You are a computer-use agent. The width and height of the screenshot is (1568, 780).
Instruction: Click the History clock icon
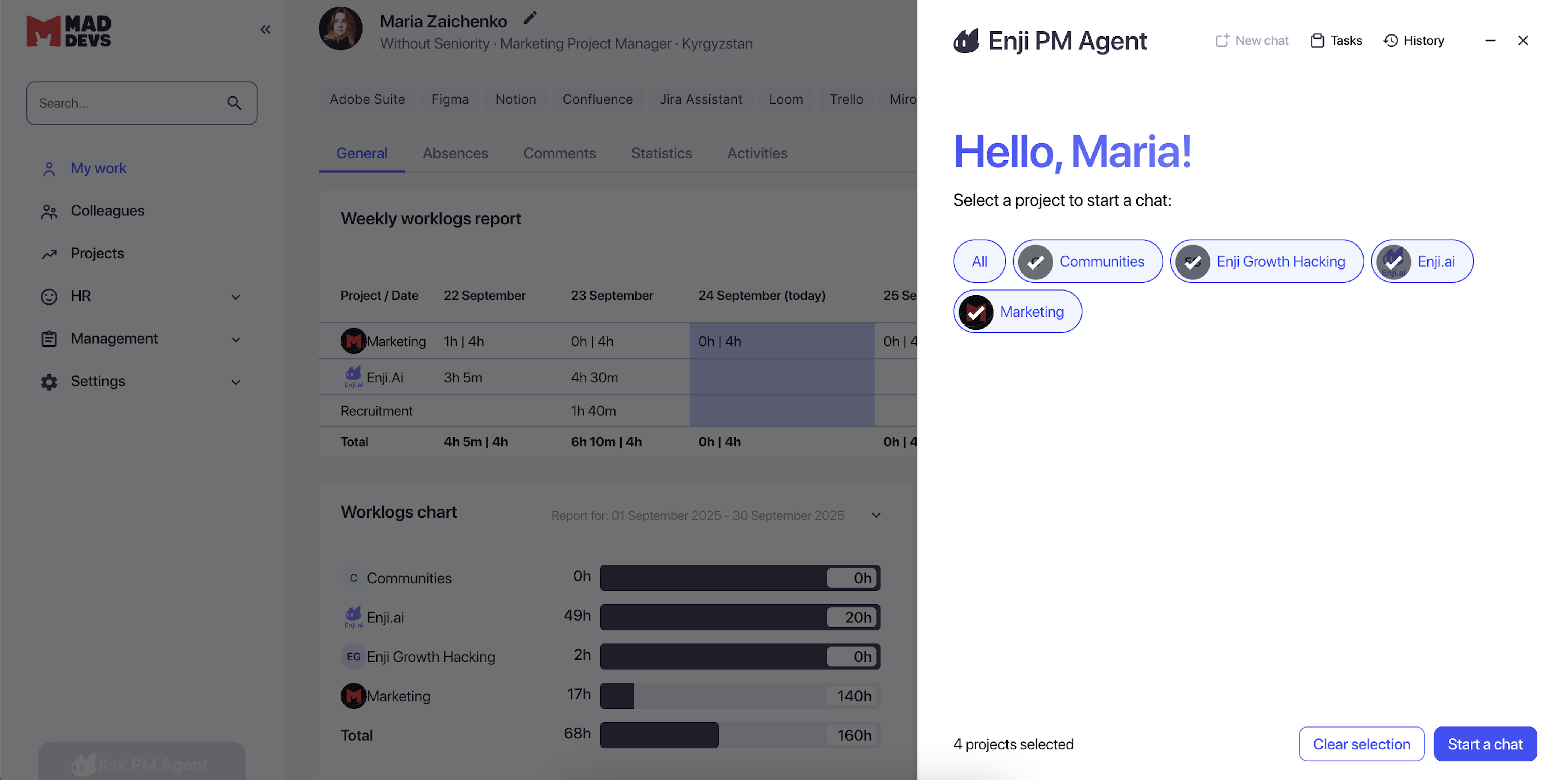[1390, 41]
